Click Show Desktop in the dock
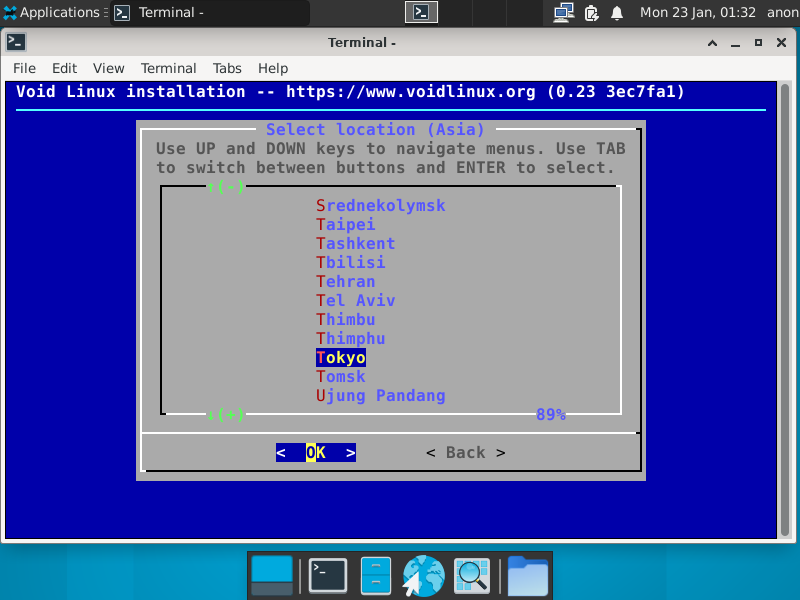Image resolution: width=800 pixels, height=600 pixels. pos(272,576)
